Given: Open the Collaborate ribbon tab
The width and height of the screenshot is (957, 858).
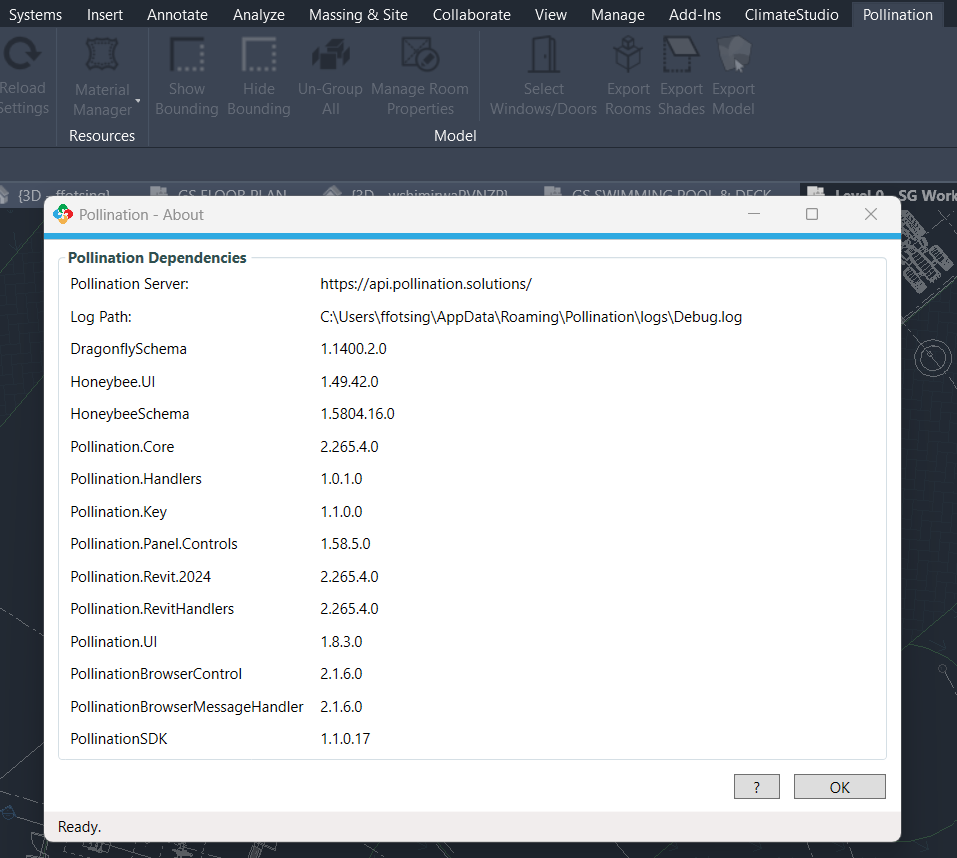Looking at the screenshot, I should (x=472, y=15).
